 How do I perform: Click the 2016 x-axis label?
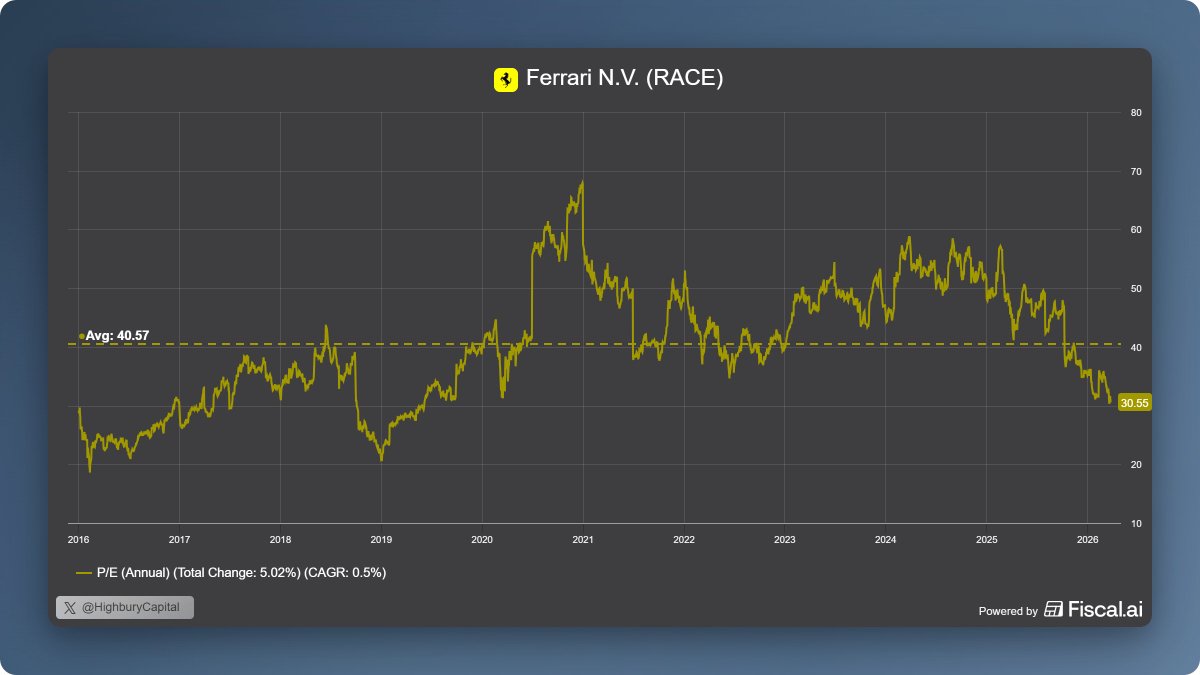(78, 539)
